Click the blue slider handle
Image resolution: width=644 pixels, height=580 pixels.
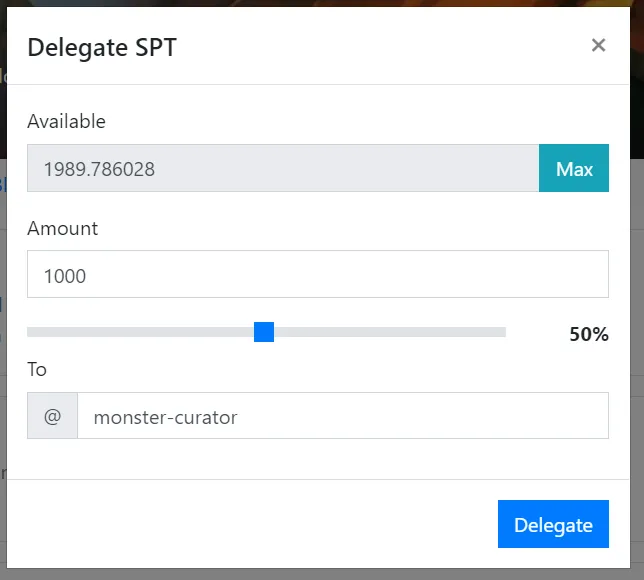pos(264,332)
